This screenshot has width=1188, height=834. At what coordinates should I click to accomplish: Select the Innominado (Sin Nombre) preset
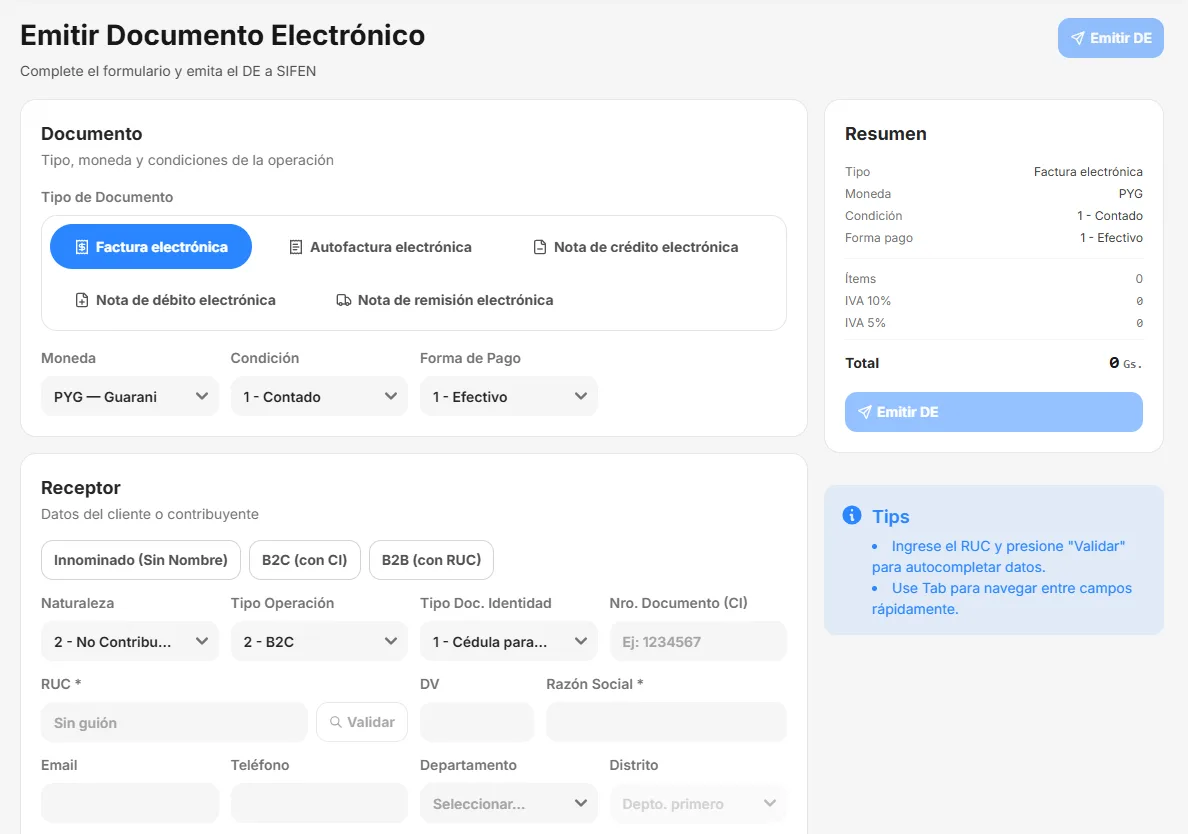point(141,560)
